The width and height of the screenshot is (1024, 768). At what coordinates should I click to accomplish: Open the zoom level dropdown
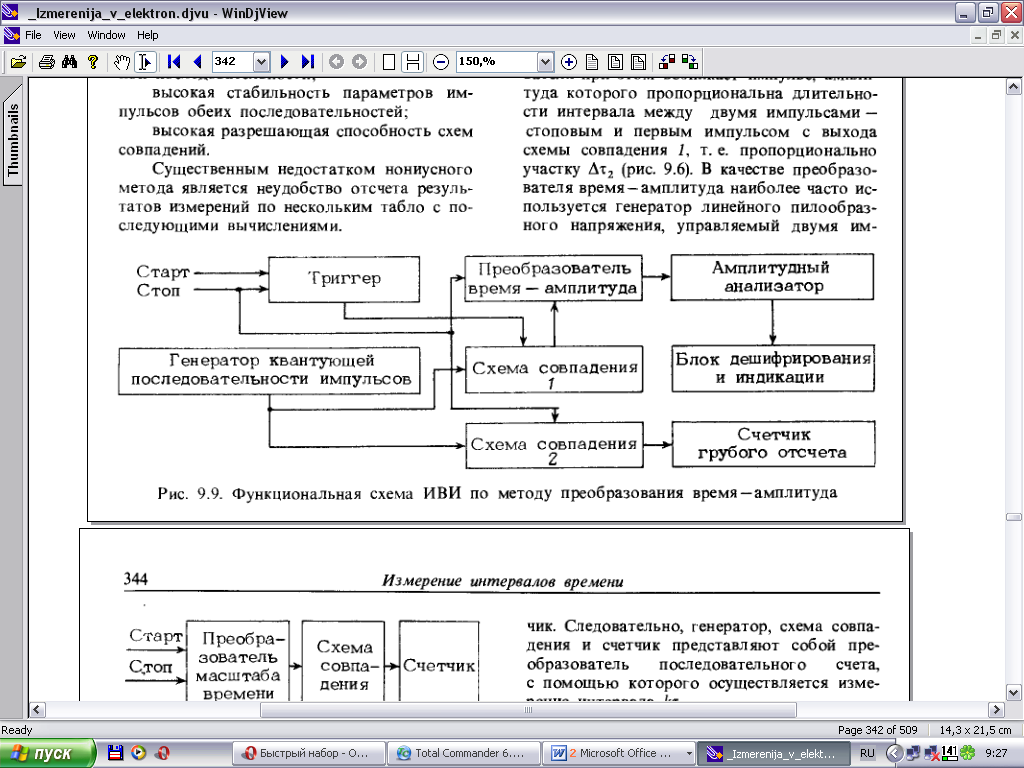pos(545,62)
